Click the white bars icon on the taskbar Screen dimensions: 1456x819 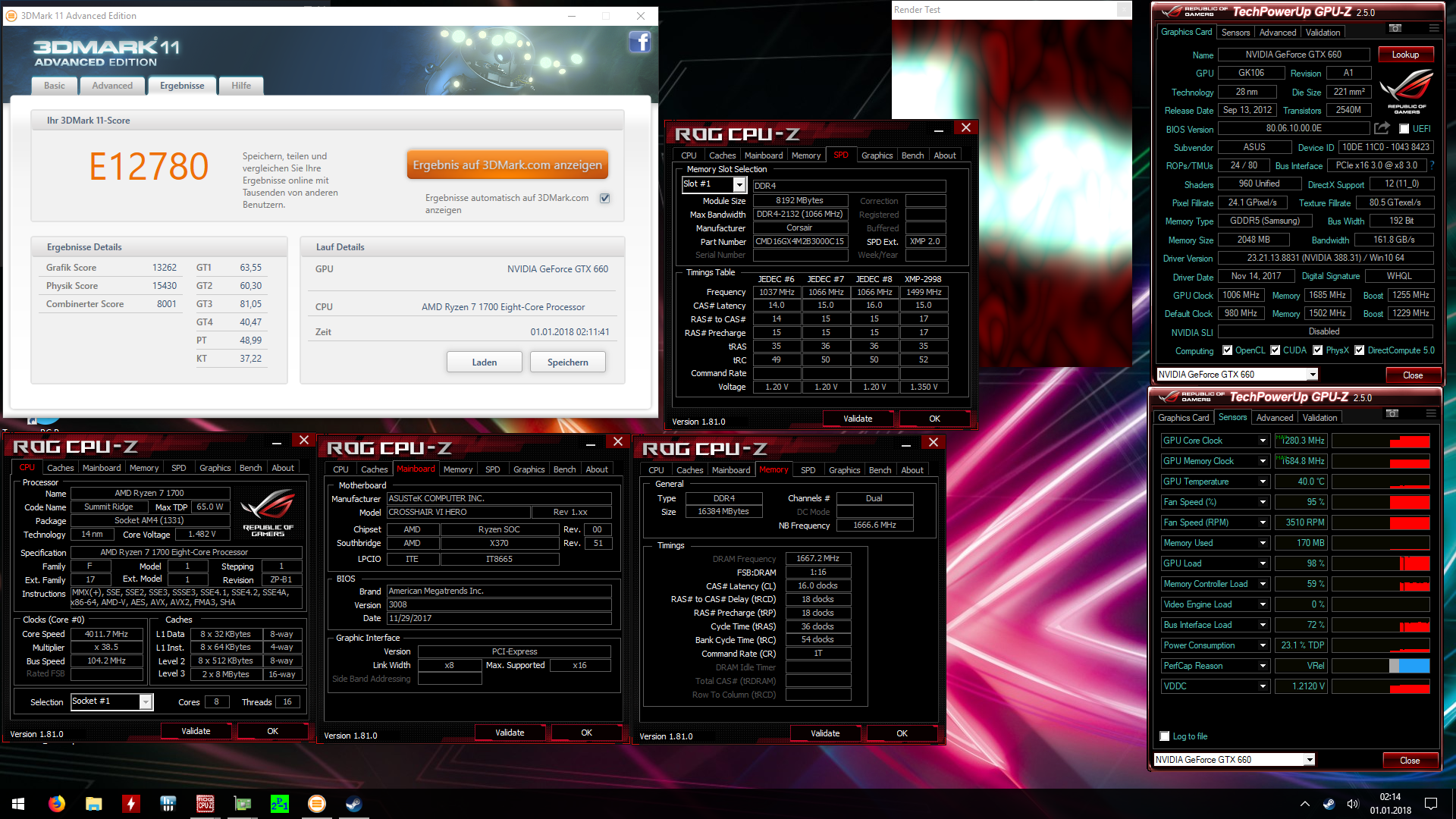click(x=168, y=804)
